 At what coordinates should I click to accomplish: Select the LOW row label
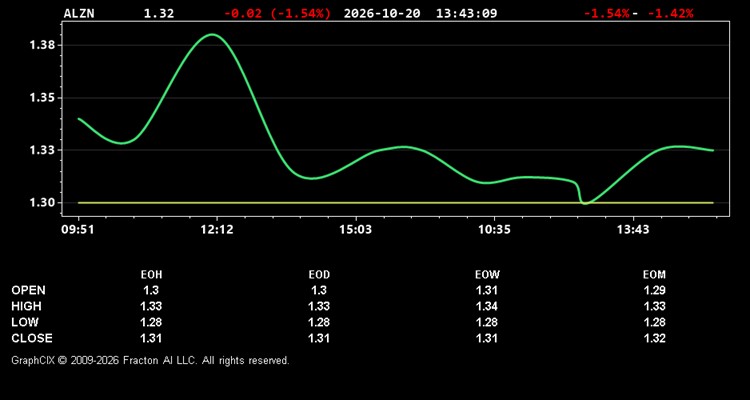pos(25,322)
